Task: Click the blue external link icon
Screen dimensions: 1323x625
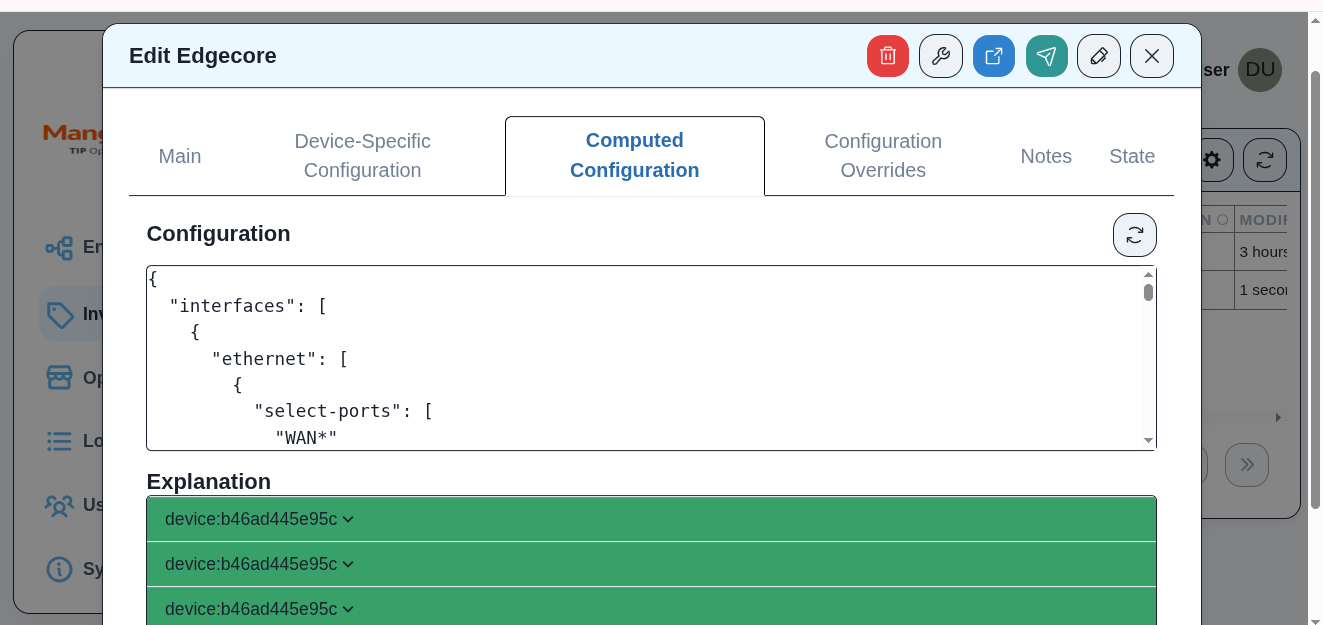Action: pyautogui.click(x=994, y=56)
